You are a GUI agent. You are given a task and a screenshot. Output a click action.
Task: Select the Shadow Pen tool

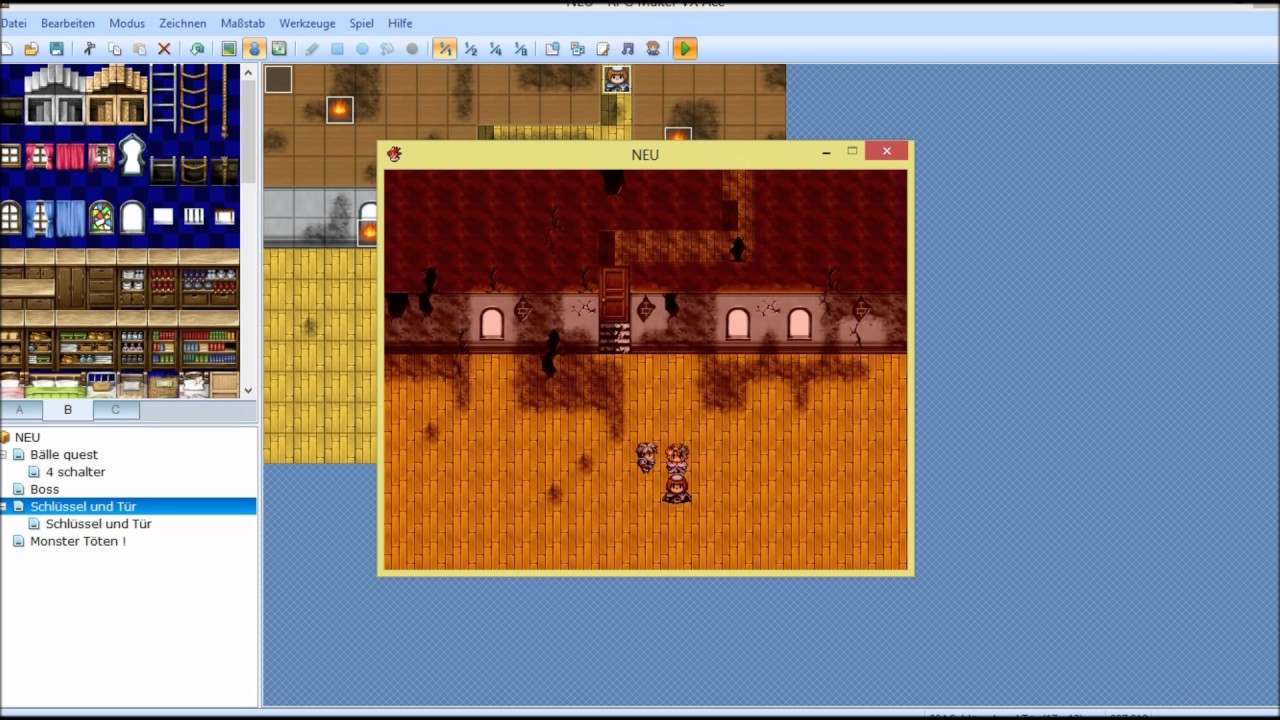(x=412, y=48)
